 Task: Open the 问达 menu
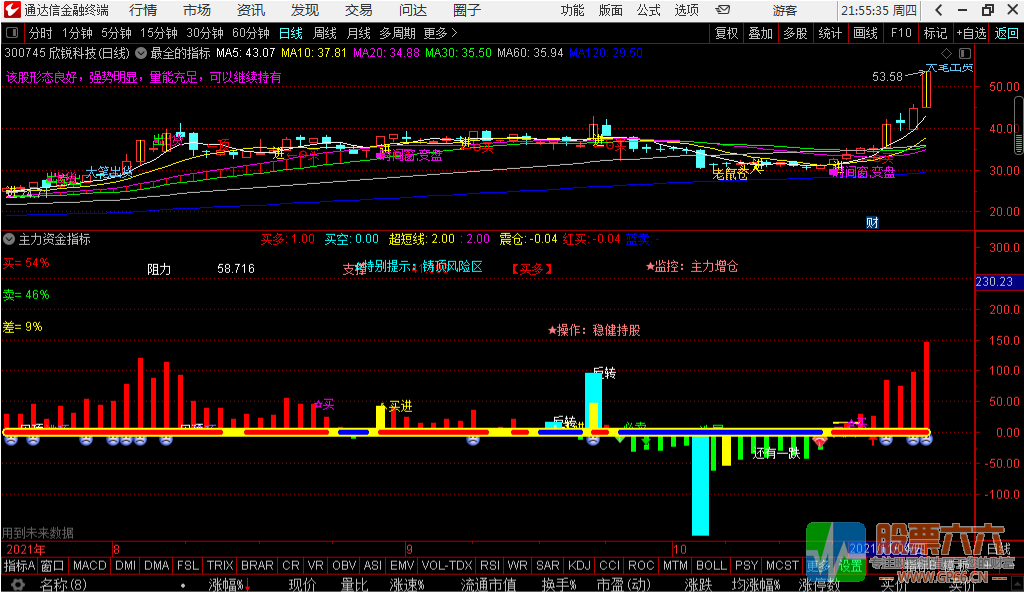[413, 10]
